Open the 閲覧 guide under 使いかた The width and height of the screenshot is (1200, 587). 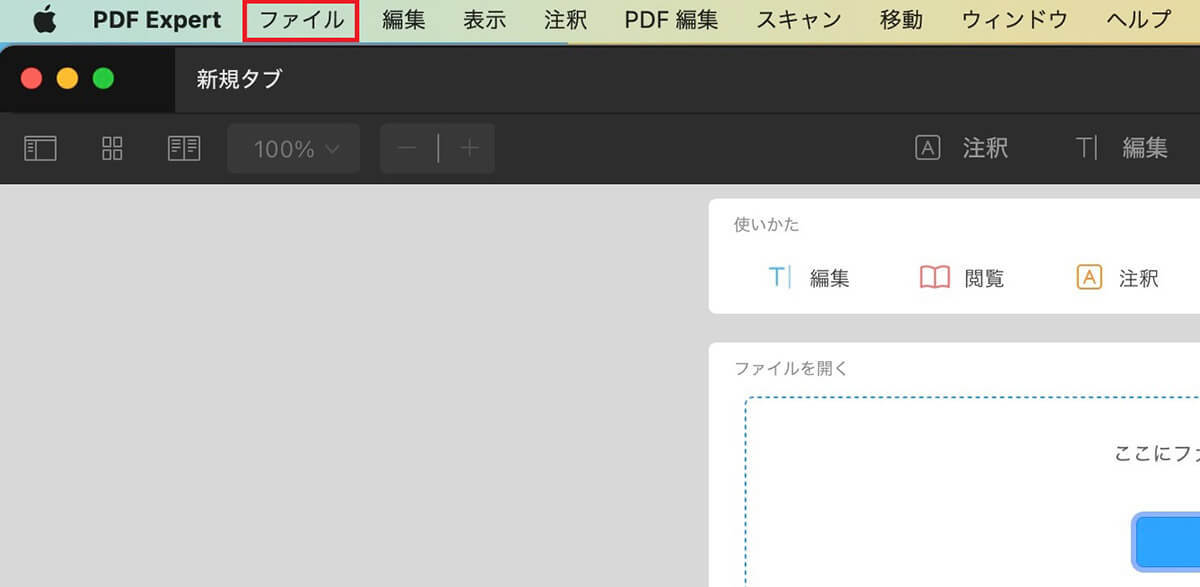962,278
